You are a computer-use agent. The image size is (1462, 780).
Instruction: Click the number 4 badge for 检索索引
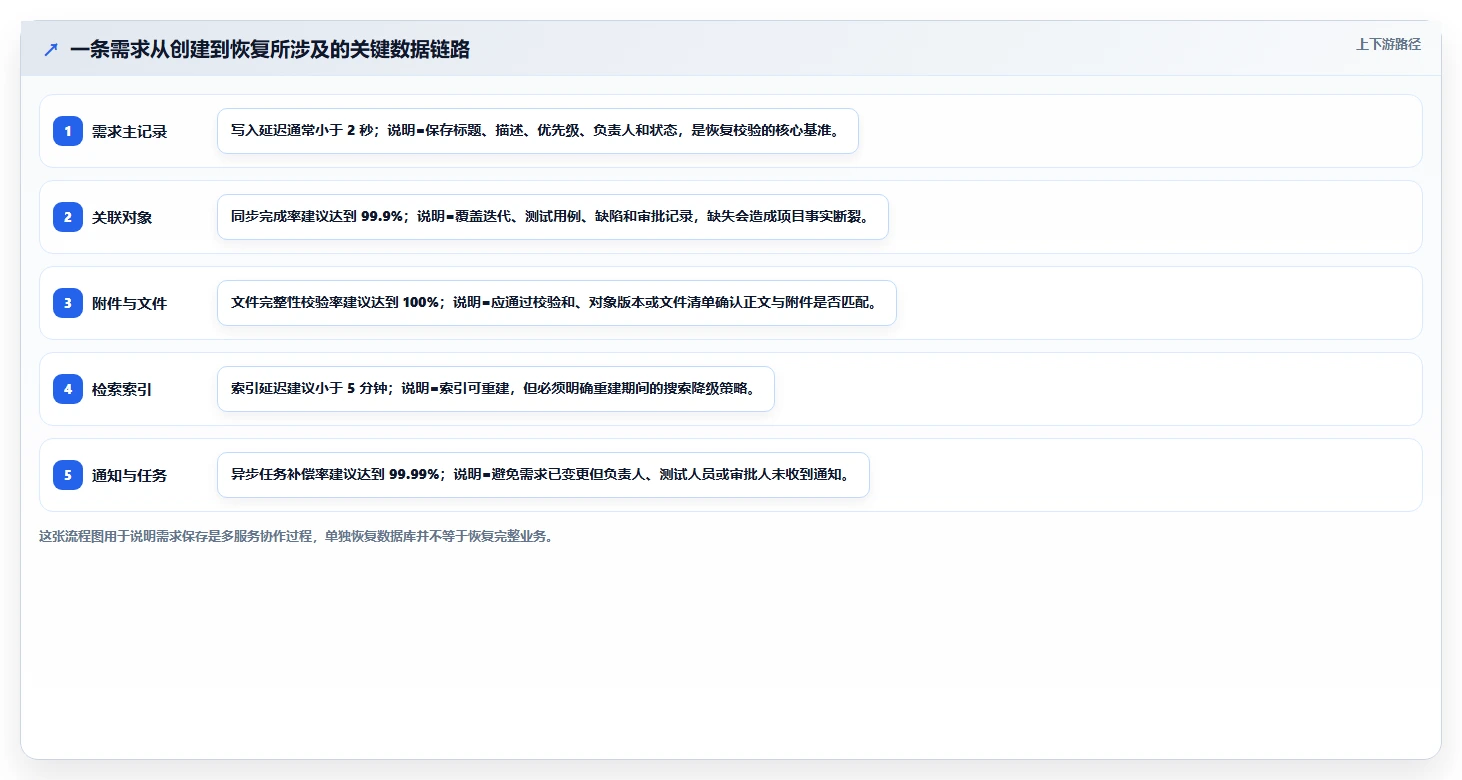click(x=68, y=389)
